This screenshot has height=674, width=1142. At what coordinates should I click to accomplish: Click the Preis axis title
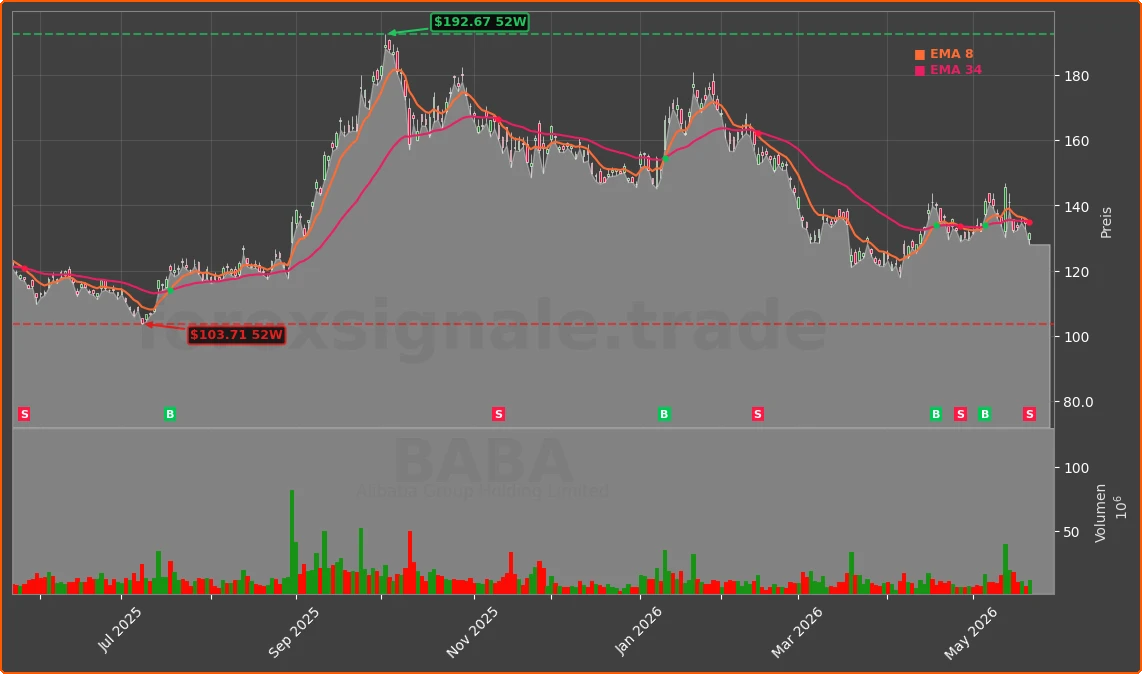(x=1106, y=222)
